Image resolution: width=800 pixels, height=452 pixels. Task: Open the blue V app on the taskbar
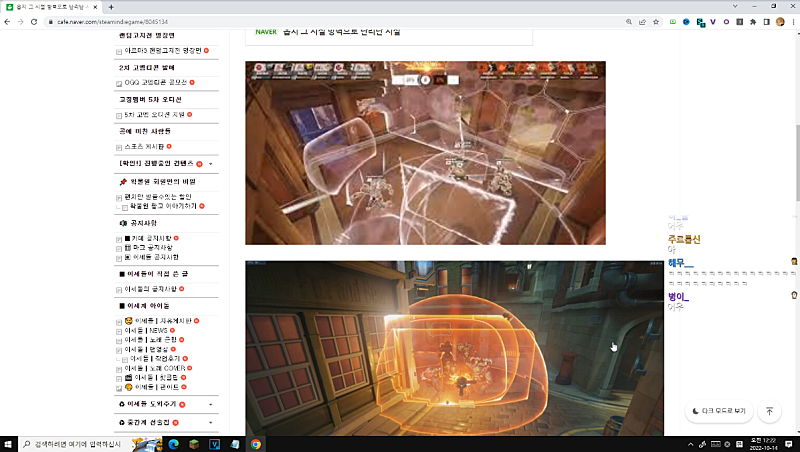214,444
